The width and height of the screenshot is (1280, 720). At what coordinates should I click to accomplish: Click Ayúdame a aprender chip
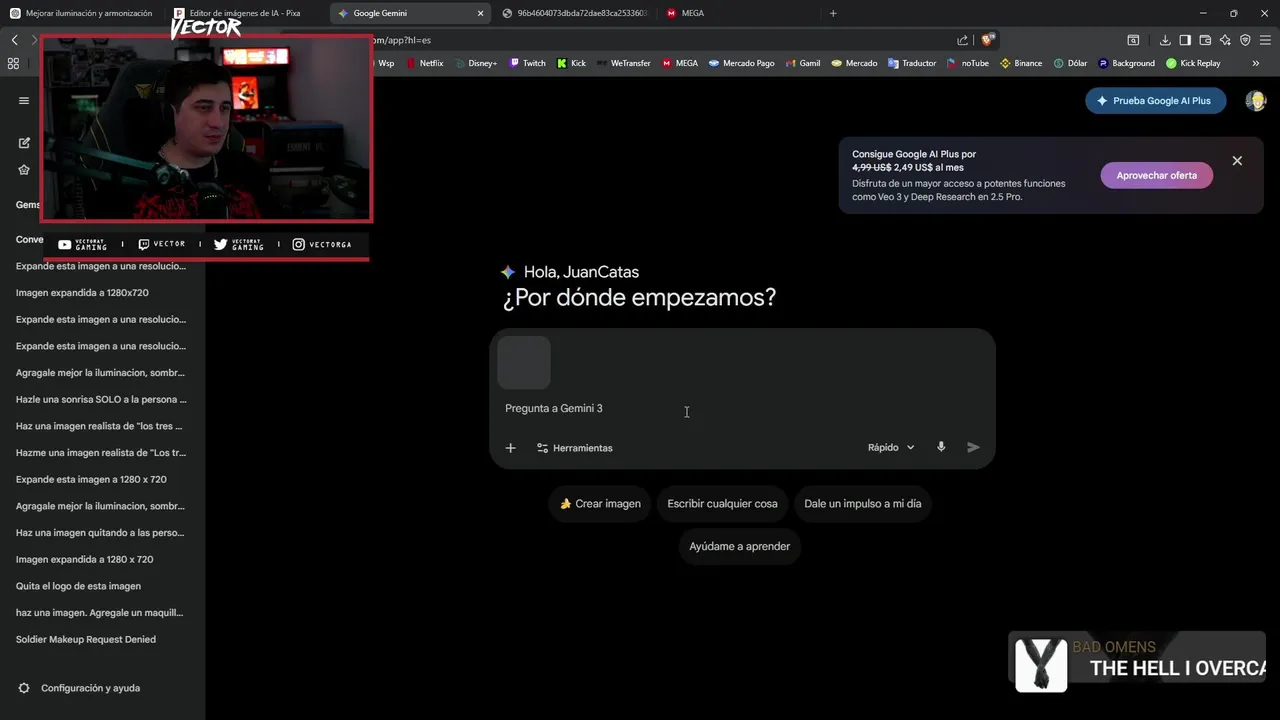click(x=740, y=546)
